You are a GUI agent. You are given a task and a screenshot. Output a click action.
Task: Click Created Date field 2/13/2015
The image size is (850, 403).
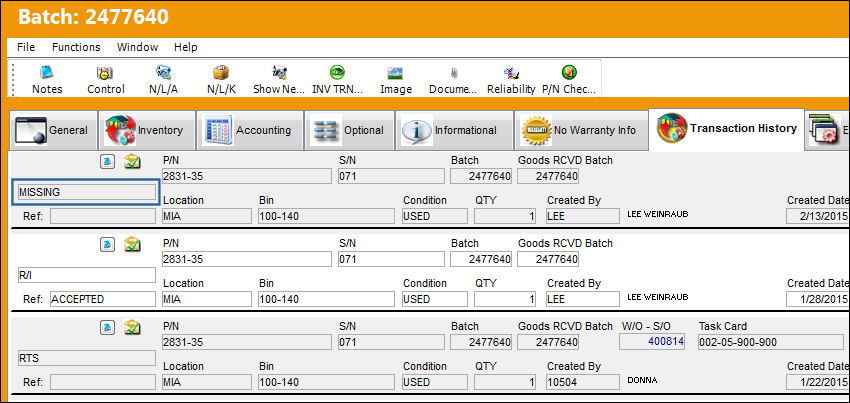[x=818, y=216]
